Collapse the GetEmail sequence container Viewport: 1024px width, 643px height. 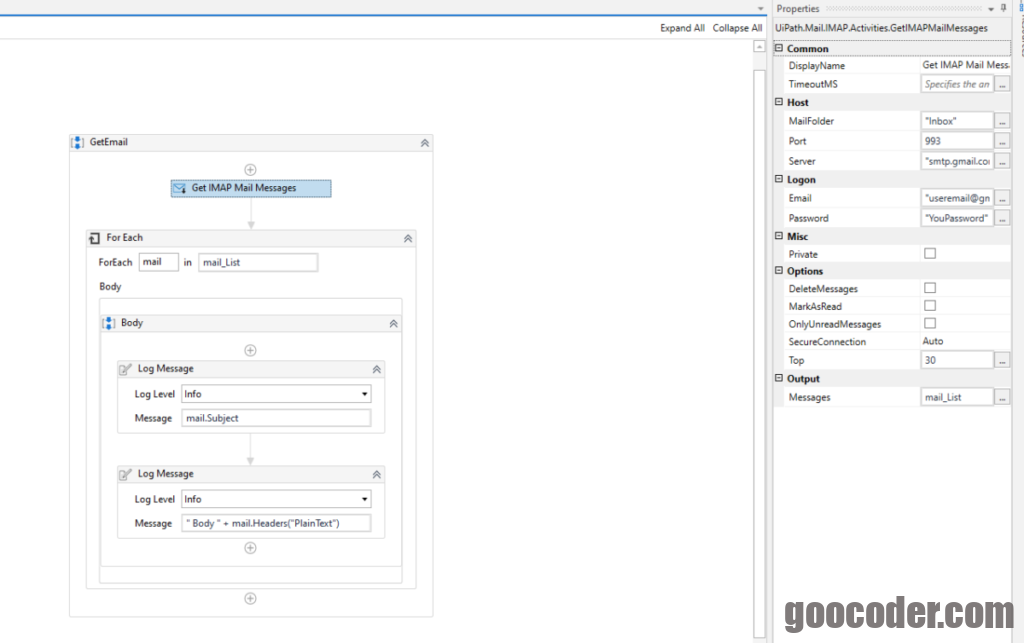pyautogui.click(x=424, y=143)
